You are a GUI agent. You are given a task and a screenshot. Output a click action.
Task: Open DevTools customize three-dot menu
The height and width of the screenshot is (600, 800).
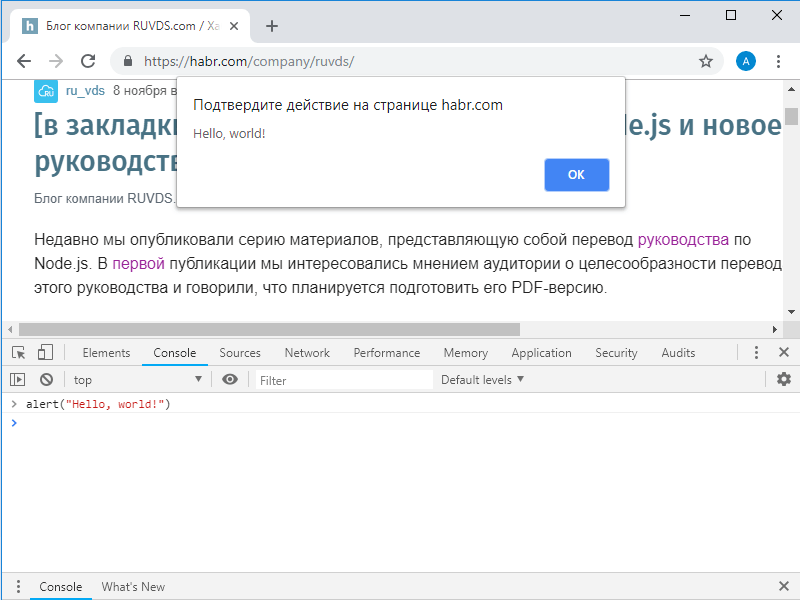(x=756, y=353)
